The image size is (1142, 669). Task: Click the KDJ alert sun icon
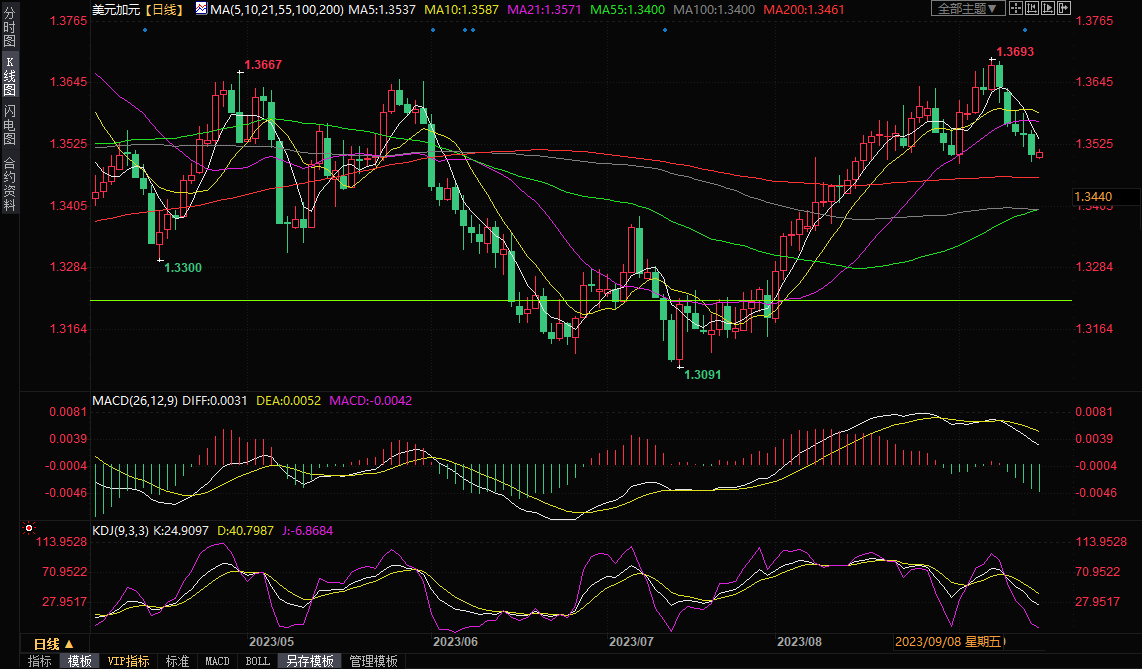pyautogui.click(x=28, y=528)
